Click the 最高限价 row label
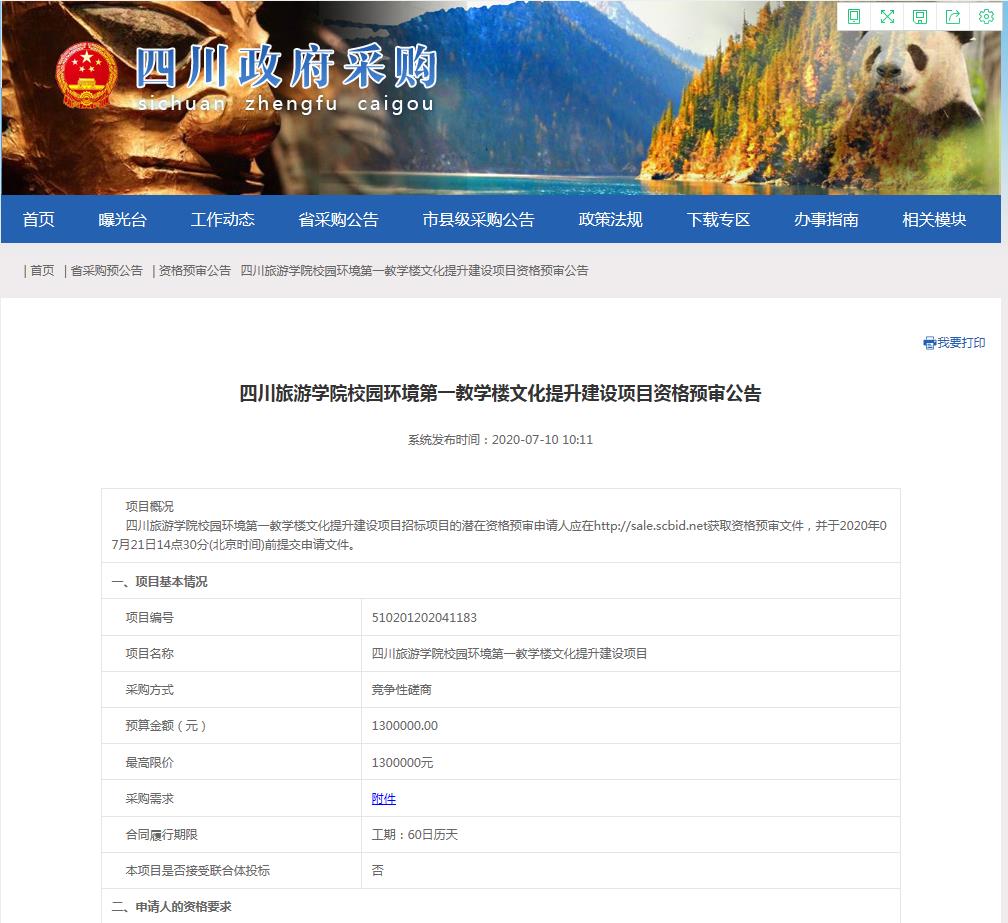The image size is (1008, 923). (149, 763)
